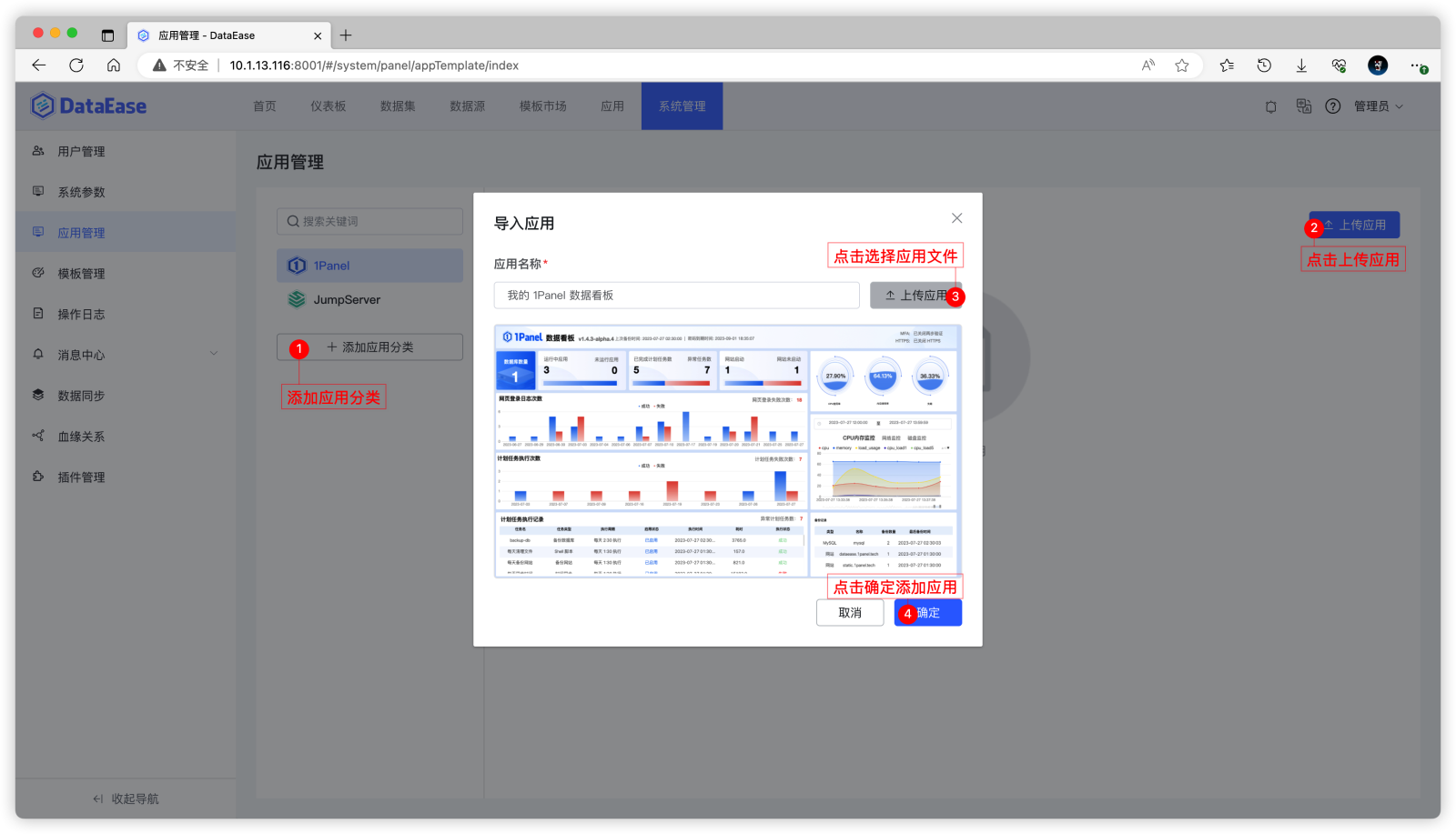Click the browser profile avatar

[1378, 65]
